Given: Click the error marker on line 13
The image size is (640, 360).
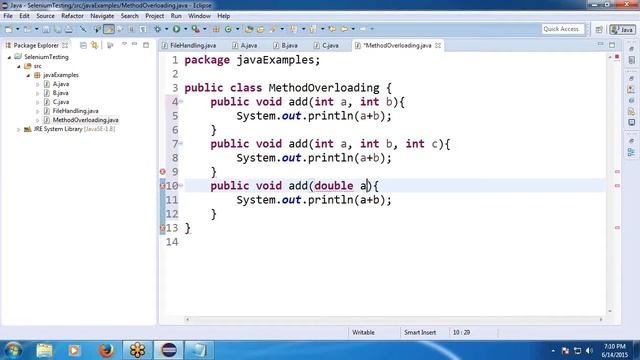Looking at the screenshot, I should (162, 228).
